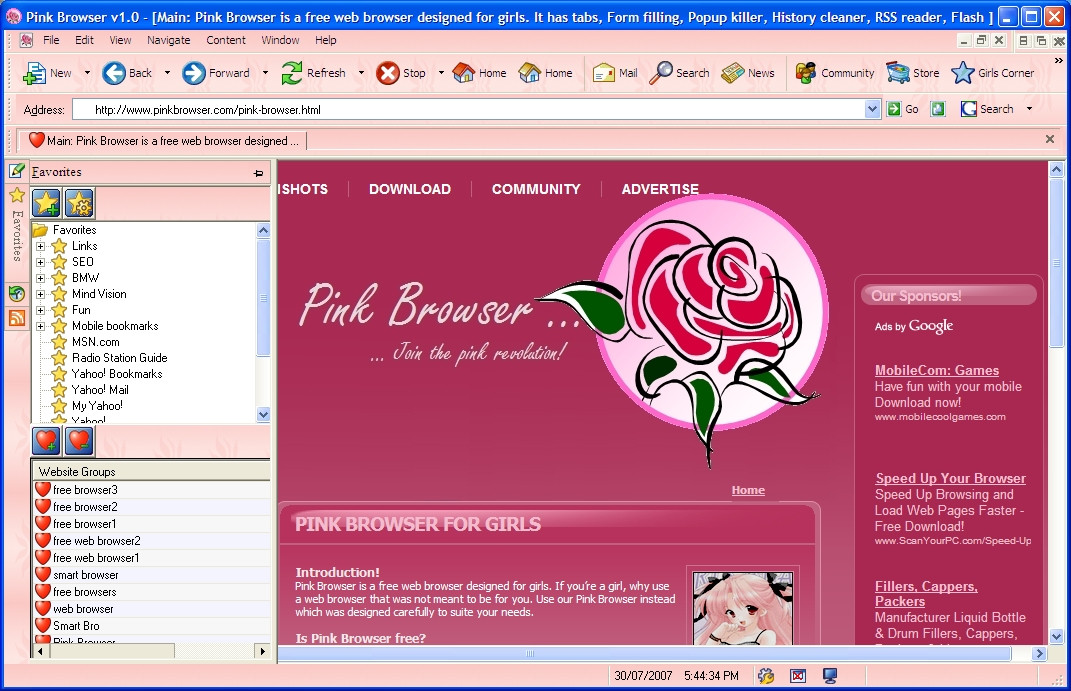
Task: Expand the Mobile bookmarks folder
Action: [x=40, y=326]
